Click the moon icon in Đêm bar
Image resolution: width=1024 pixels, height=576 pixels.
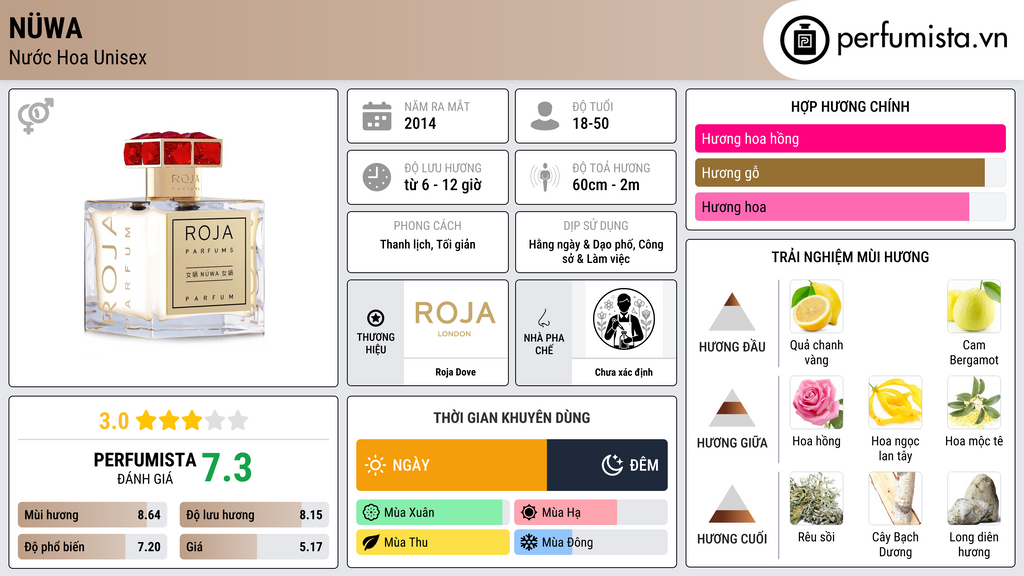tap(612, 465)
